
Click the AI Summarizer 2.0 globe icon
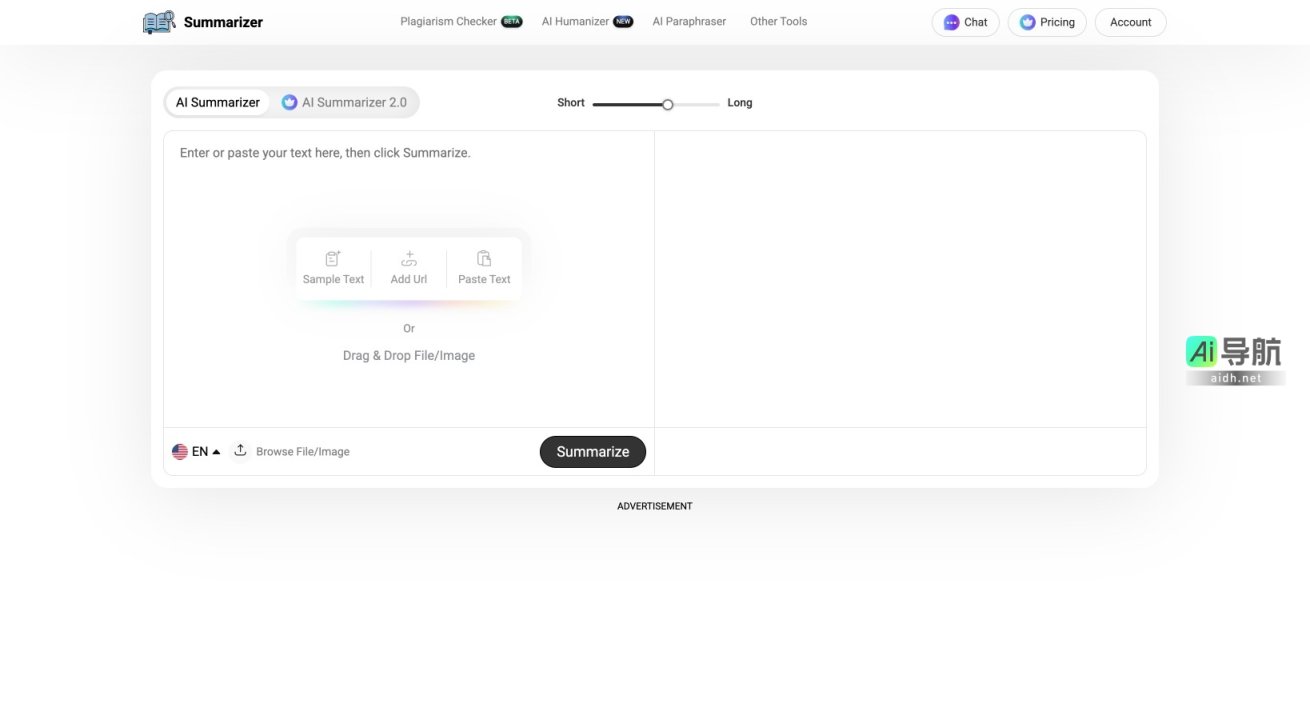coord(290,101)
